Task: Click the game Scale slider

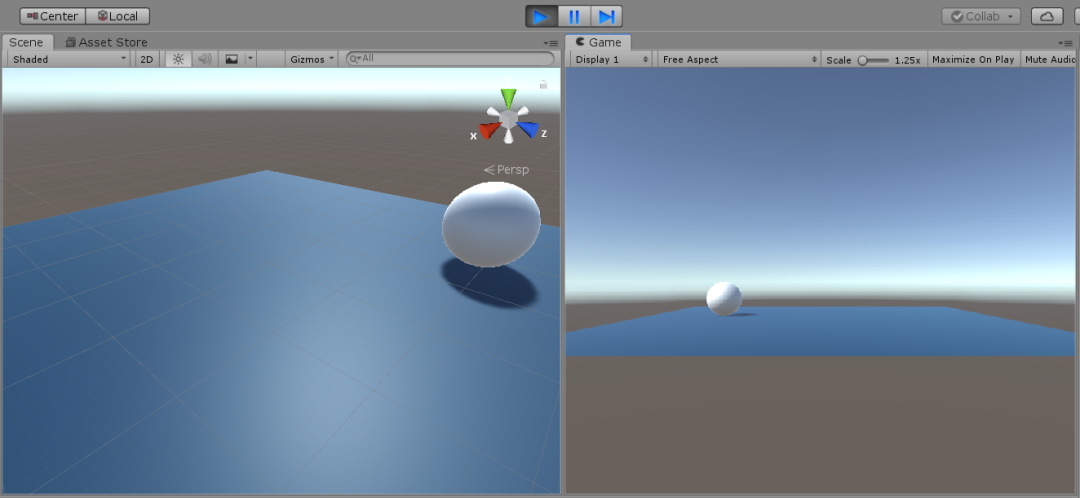Action: [x=873, y=60]
